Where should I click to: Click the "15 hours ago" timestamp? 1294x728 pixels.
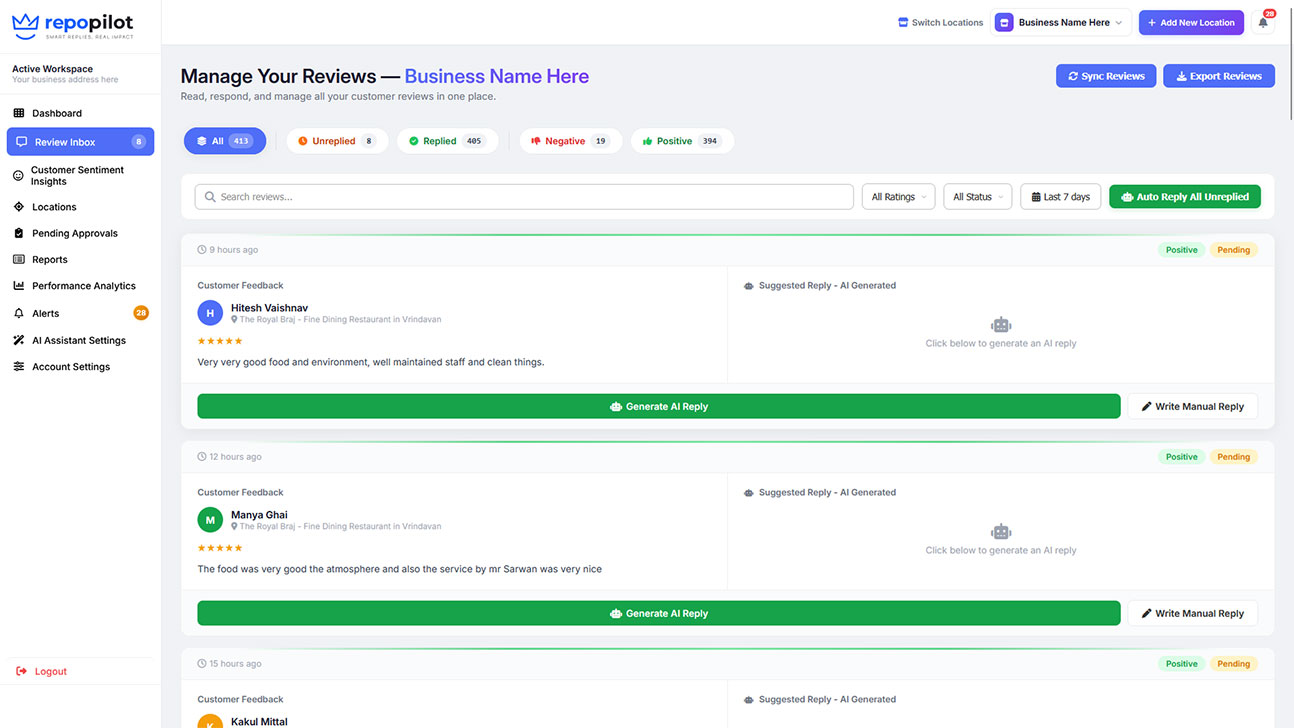[235, 664]
